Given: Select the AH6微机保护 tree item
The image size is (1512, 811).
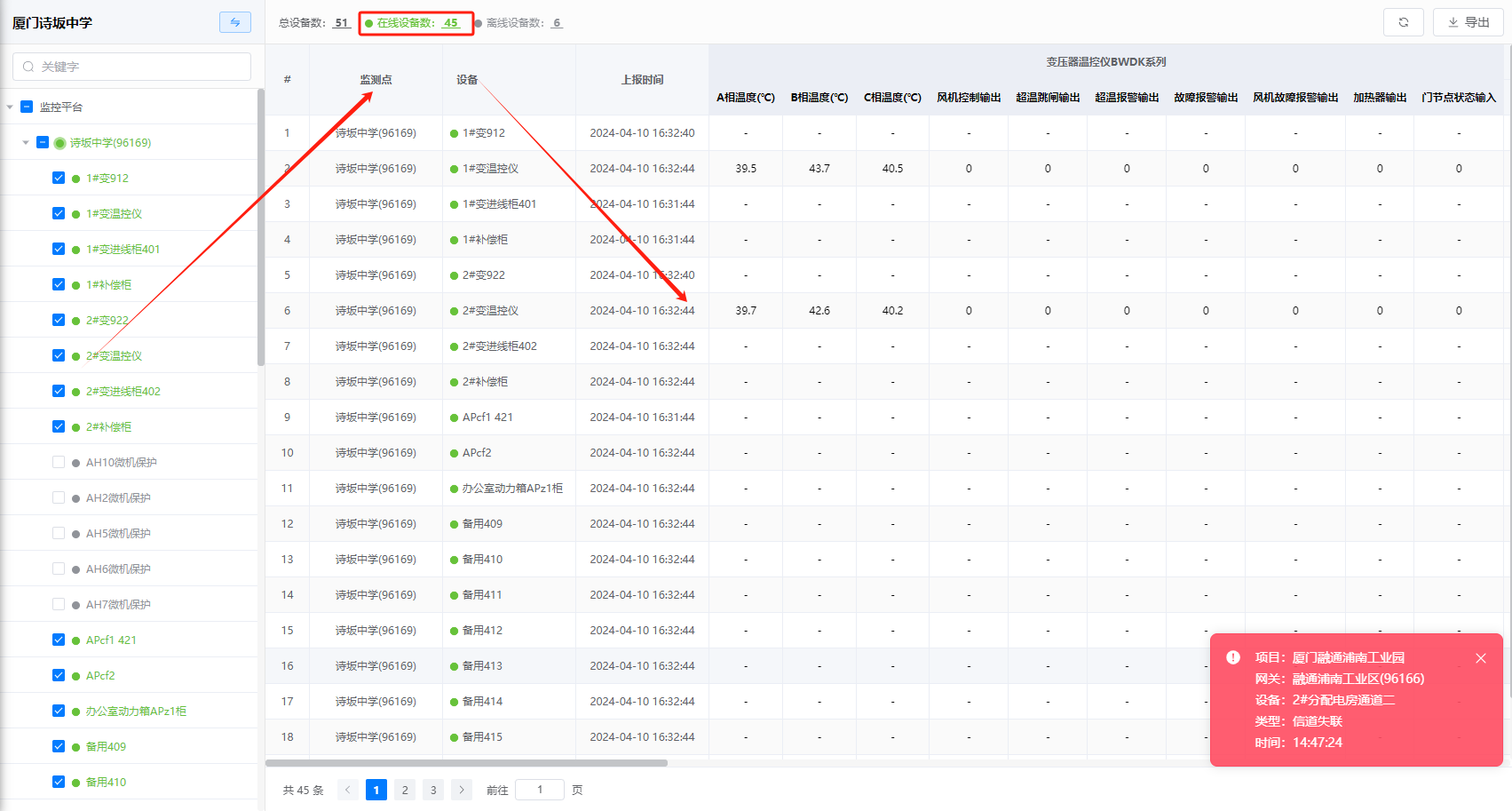Looking at the screenshot, I should coord(118,568).
